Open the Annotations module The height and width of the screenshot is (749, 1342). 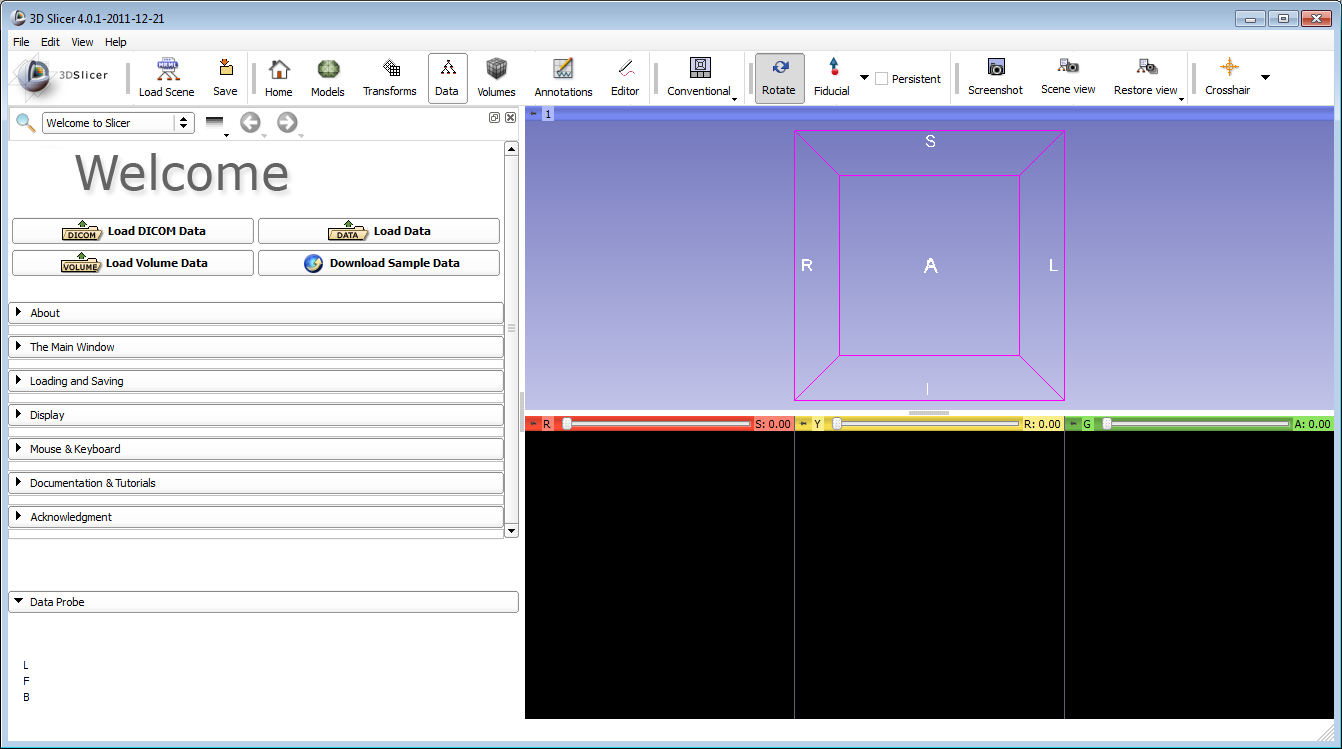point(563,77)
